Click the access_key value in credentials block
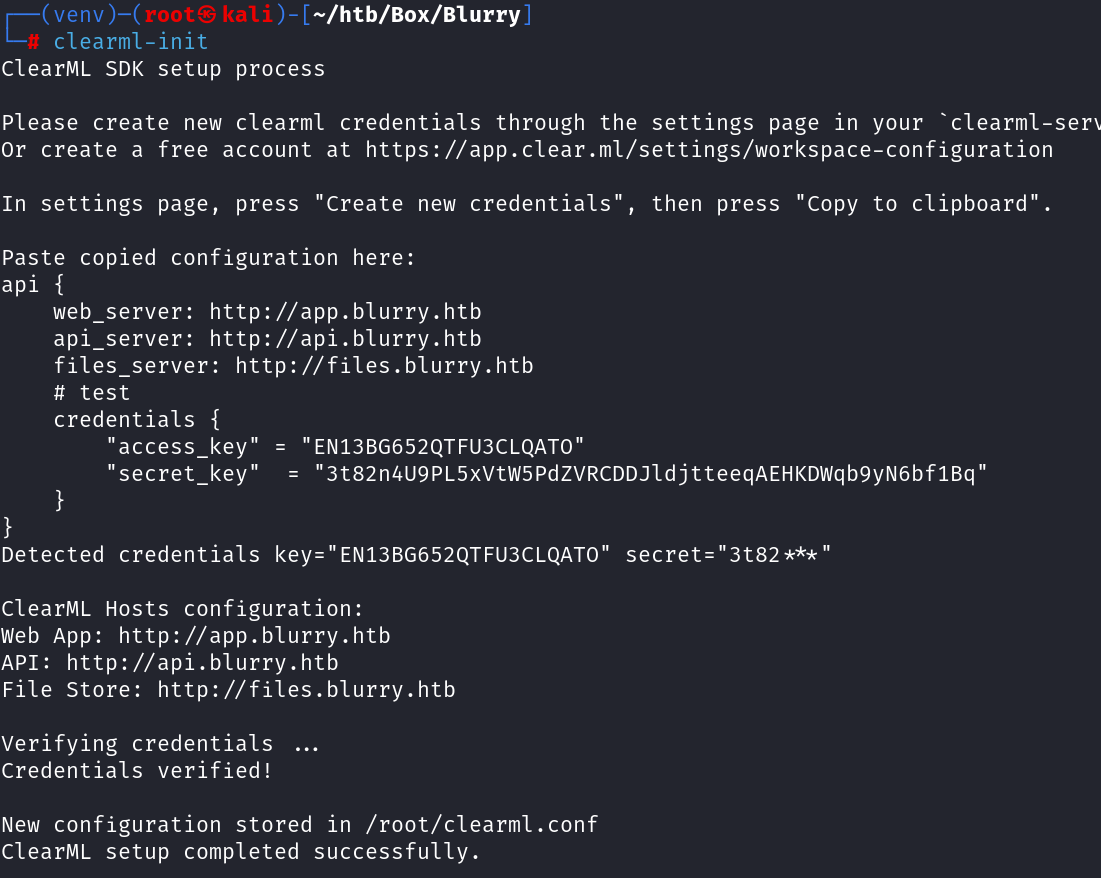 pyautogui.click(x=449, y=447)
